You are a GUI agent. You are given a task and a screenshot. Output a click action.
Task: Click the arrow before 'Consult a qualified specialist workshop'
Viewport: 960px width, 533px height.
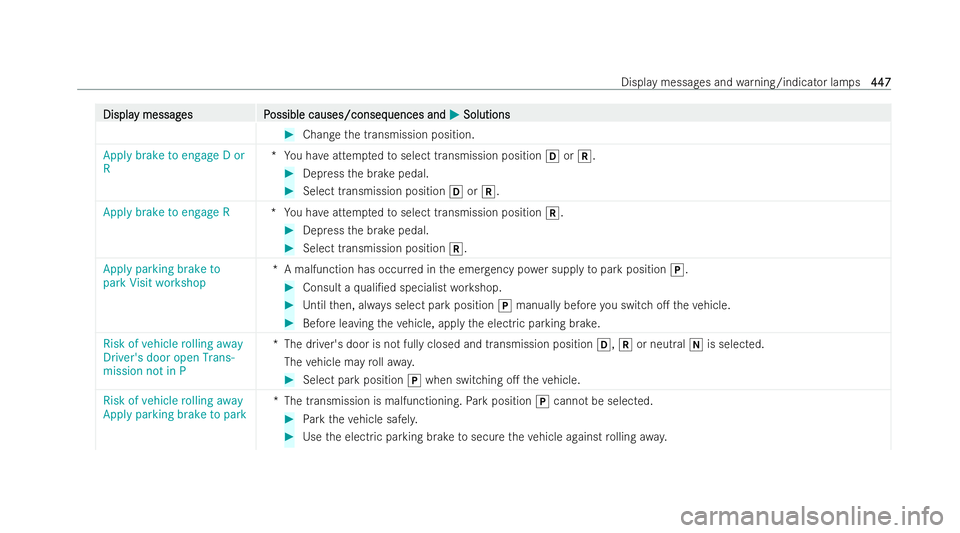click(x=290, y=288)
